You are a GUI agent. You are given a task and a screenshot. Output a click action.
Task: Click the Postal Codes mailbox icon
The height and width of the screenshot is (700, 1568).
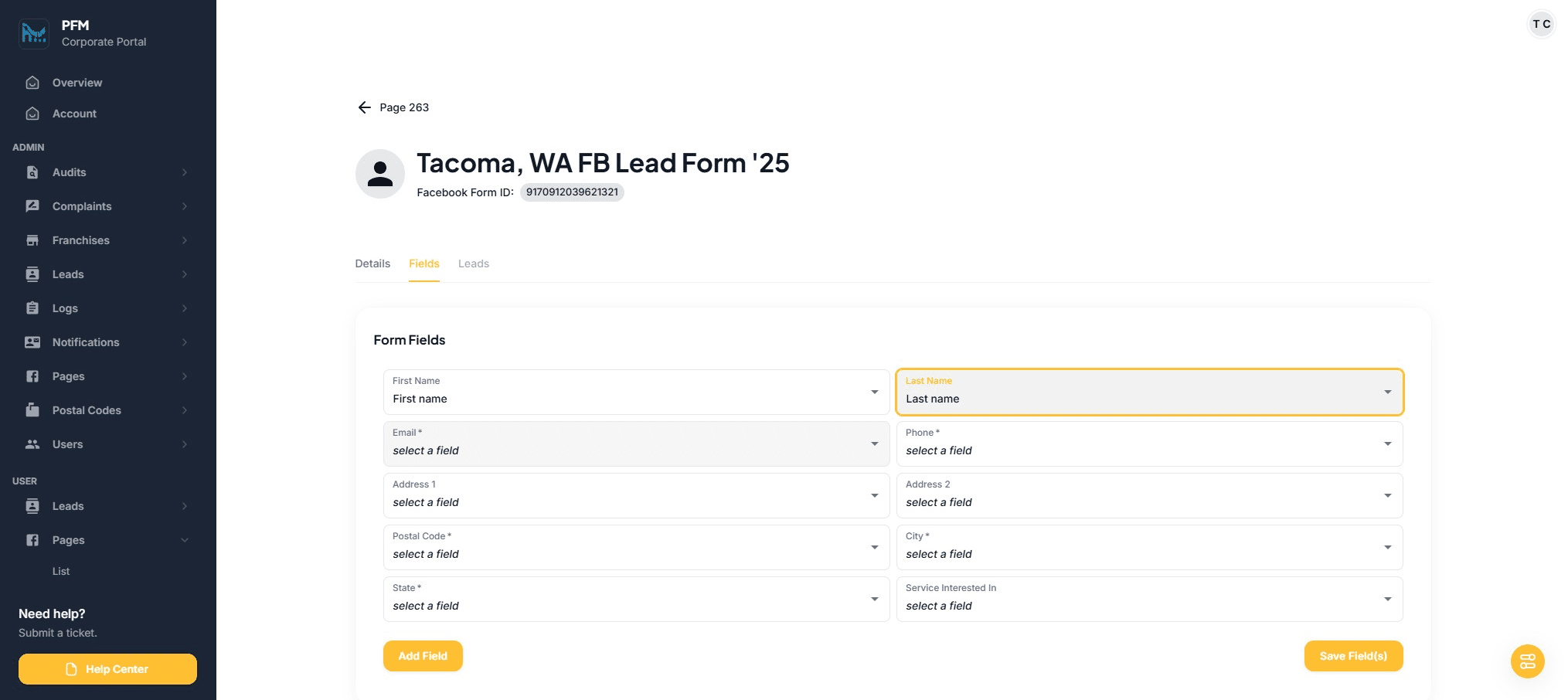point(32,410)
